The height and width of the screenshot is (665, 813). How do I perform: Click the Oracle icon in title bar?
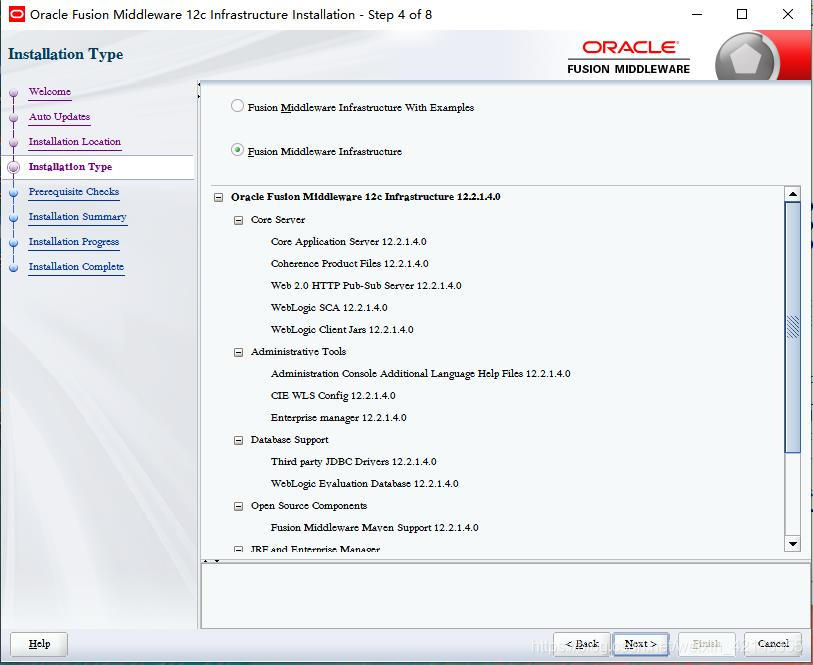point(17,15)
